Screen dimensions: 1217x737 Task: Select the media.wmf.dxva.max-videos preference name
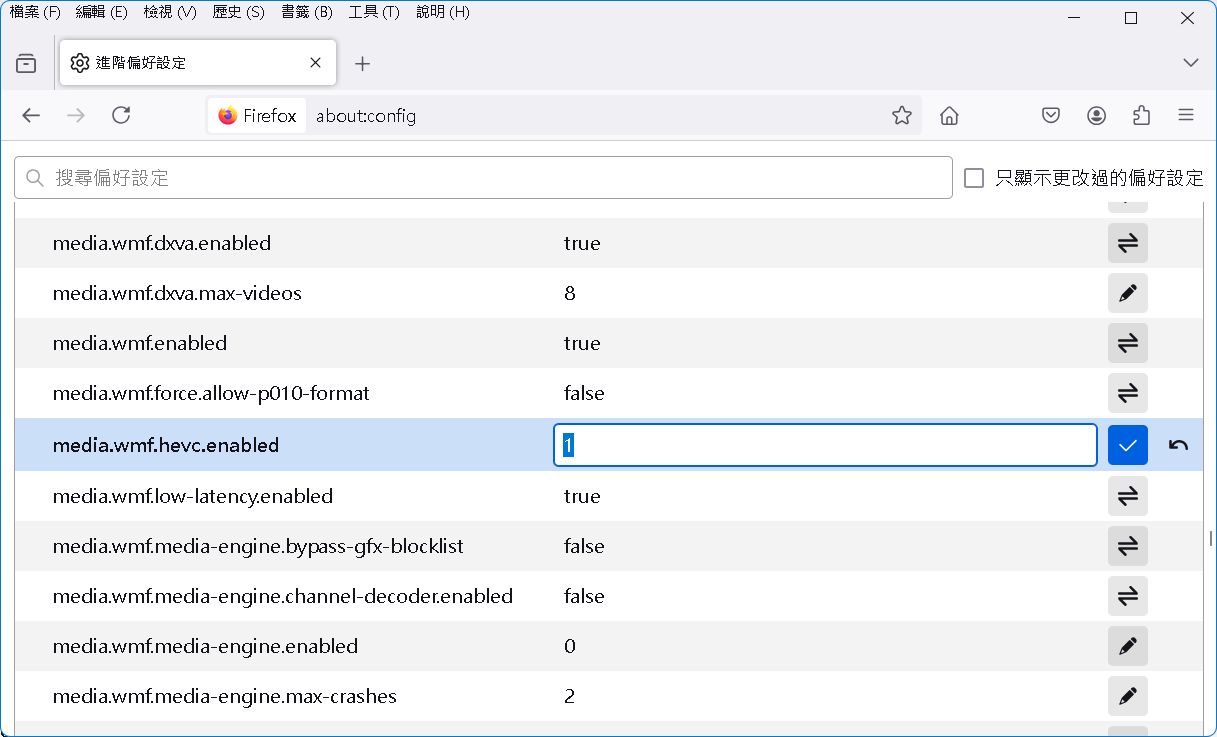pyautogui.click(x=177, y=293)
